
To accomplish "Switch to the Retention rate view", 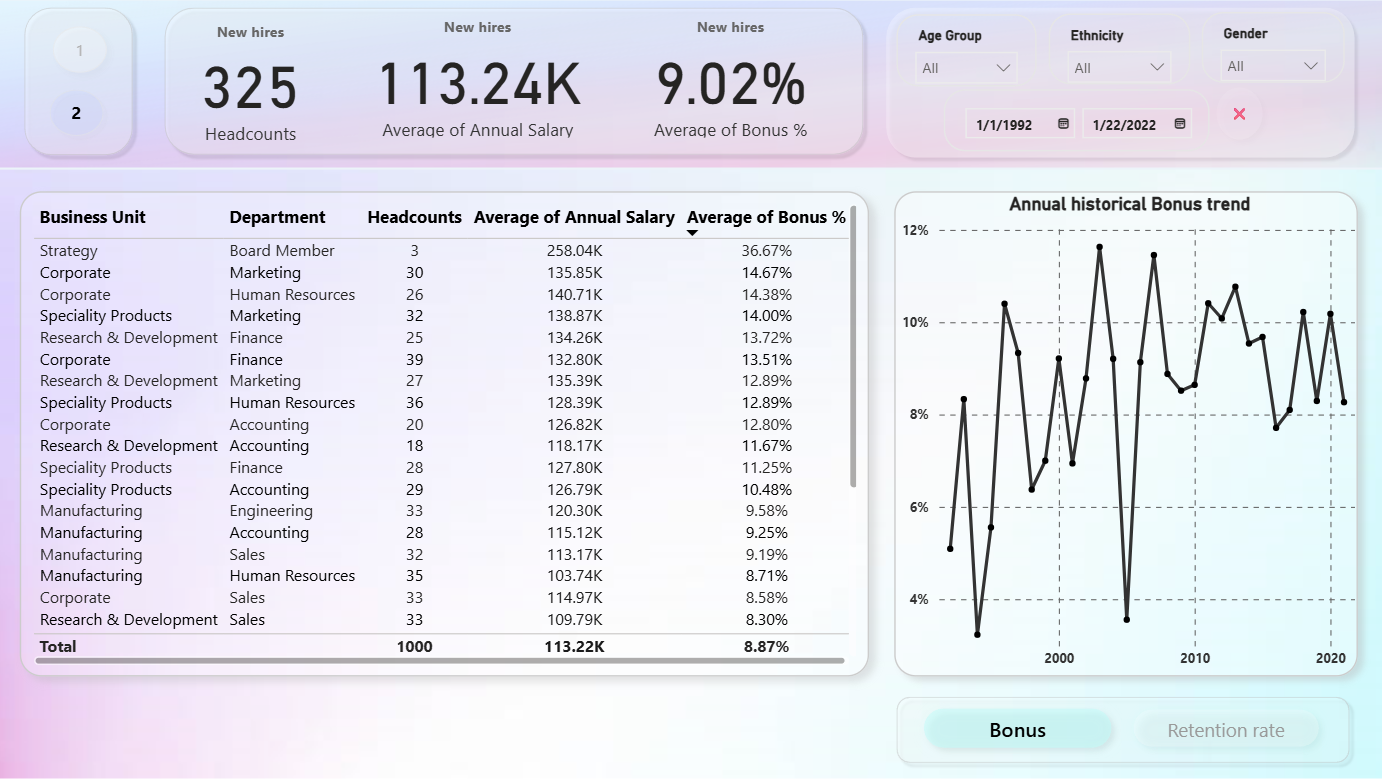I will [1226, 730].
